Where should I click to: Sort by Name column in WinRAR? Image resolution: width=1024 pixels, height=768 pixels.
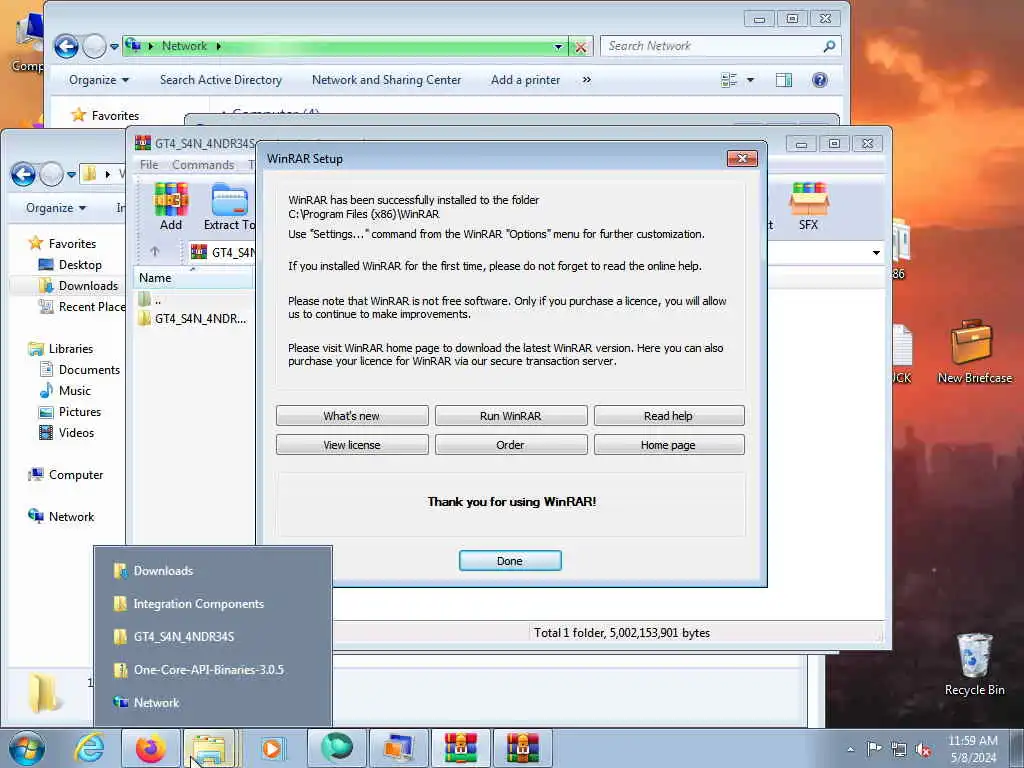[193, 278]
